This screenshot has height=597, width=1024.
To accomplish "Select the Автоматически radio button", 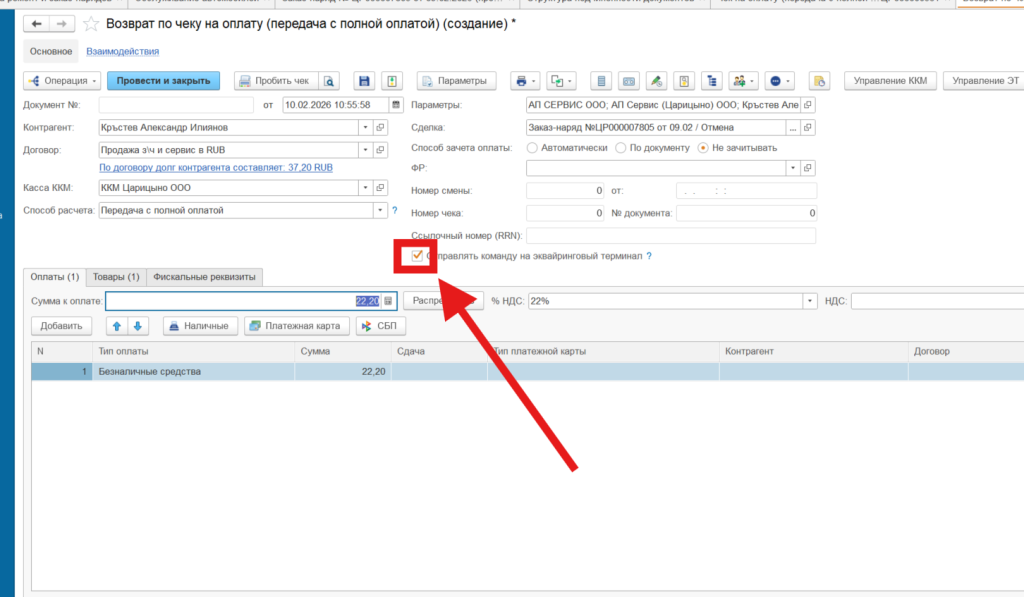I will [x=532, y=148].
